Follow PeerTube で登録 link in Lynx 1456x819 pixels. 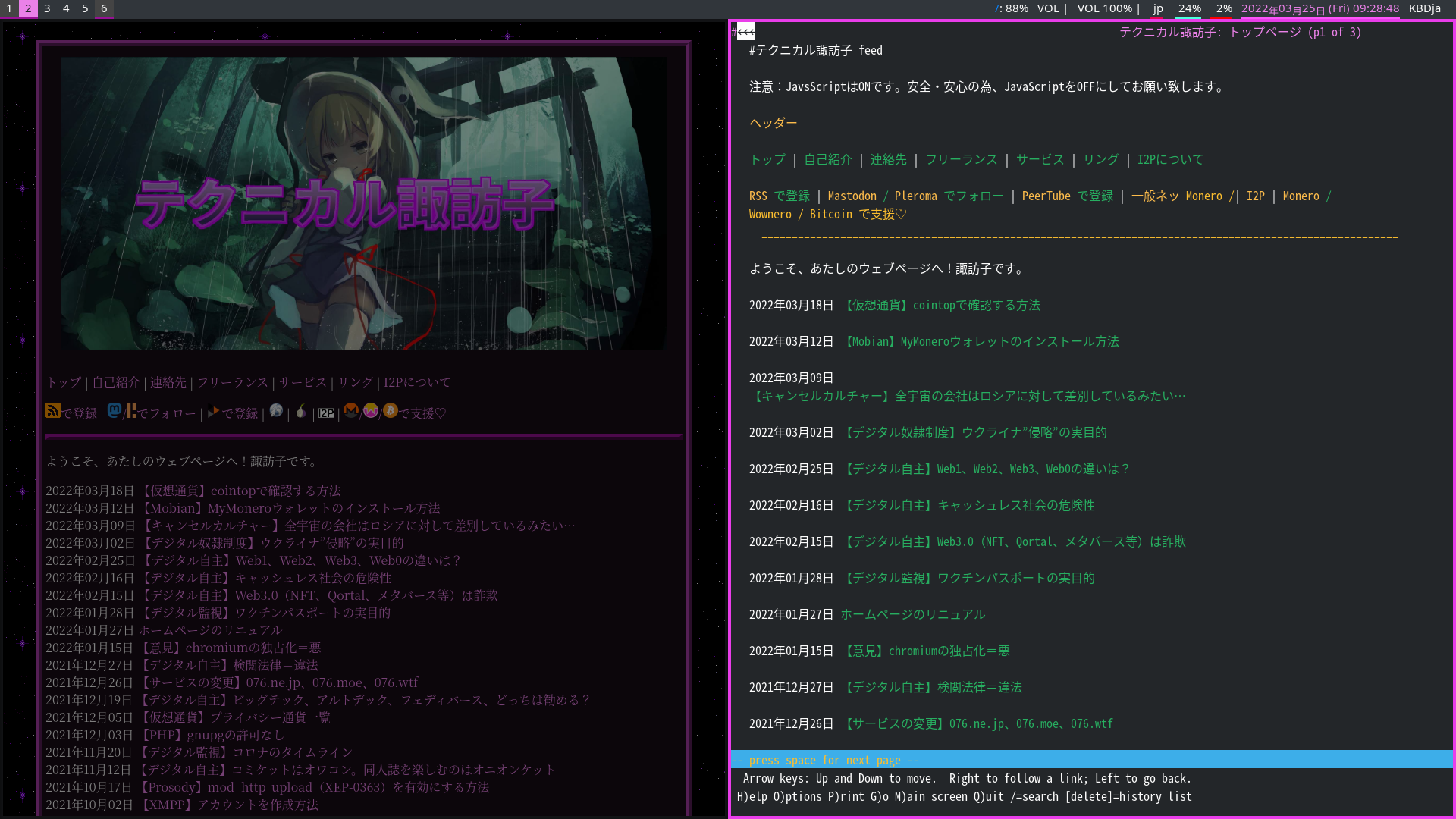[x=1068, y=196]
